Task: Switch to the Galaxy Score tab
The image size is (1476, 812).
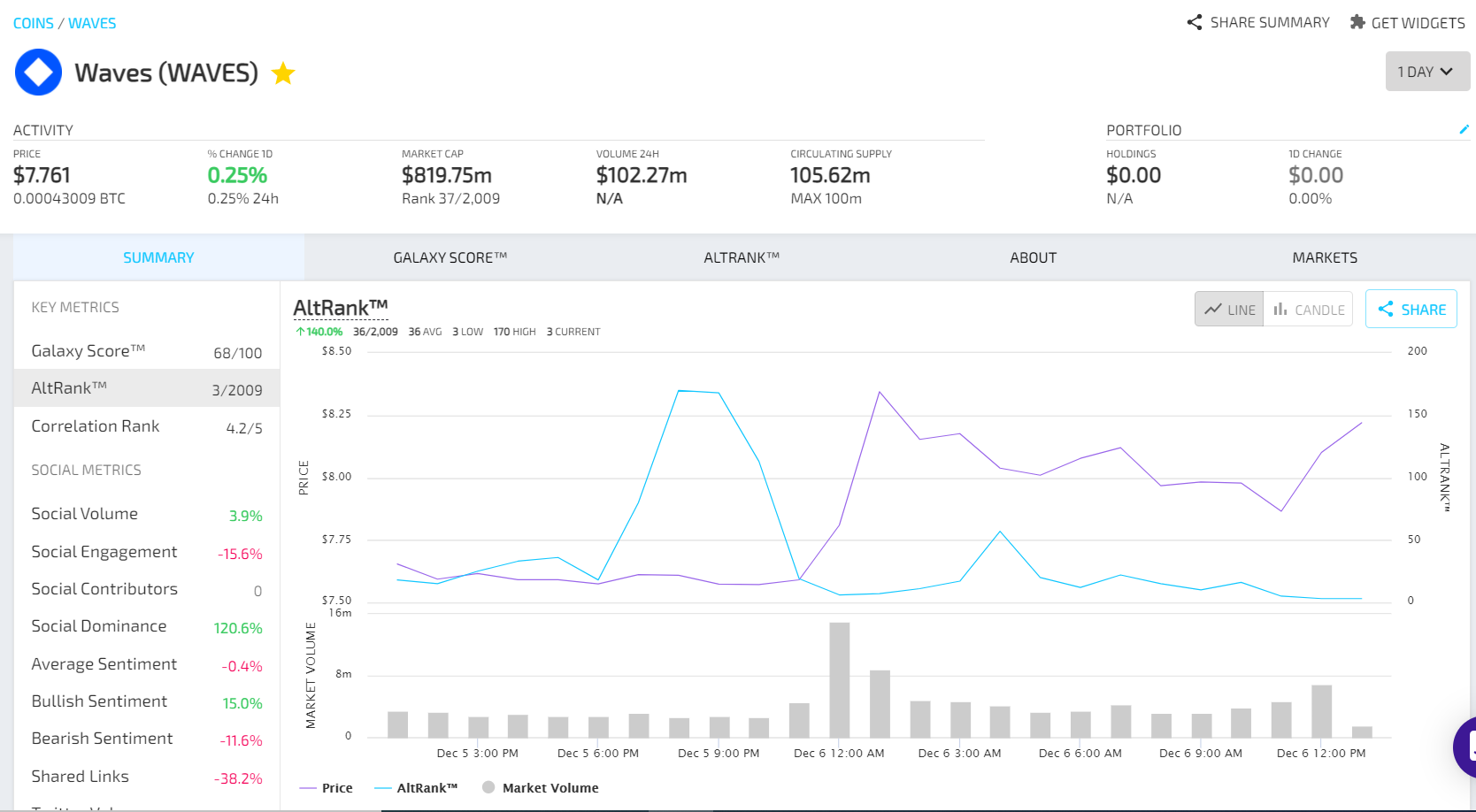Action: coord(450,257)
